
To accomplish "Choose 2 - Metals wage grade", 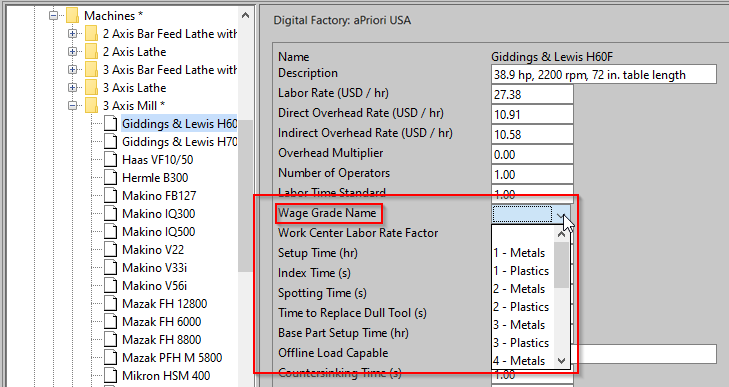I will [x=519, y=289].
